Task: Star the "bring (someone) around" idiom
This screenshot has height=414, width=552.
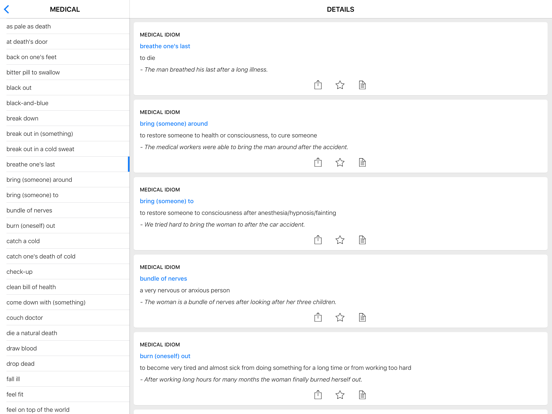Action: 340,162
